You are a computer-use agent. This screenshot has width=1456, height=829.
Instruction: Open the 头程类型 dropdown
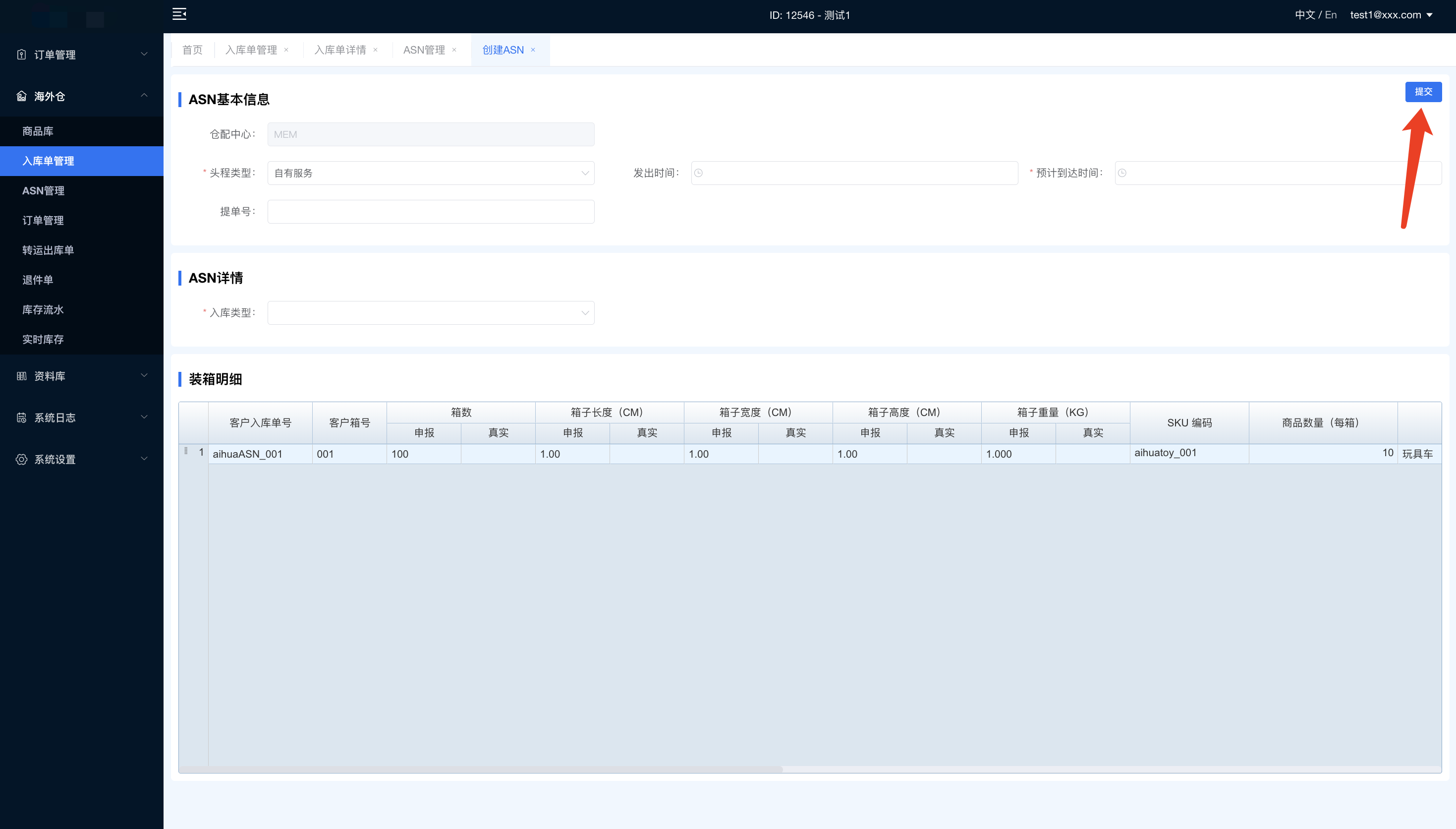pyautogui.click(x=431, y=173)
